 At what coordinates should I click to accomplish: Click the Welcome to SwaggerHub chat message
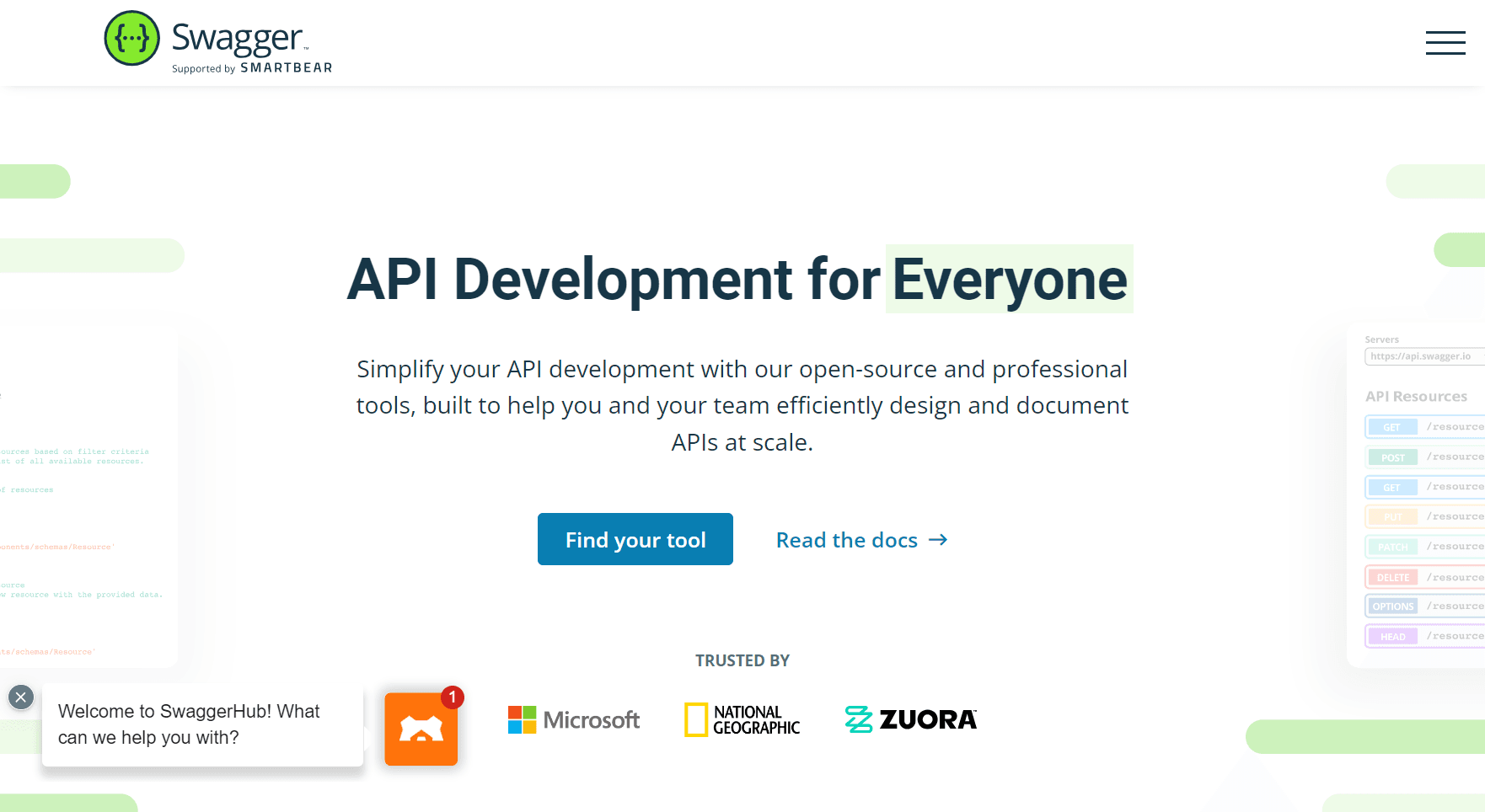coord(202,724)
